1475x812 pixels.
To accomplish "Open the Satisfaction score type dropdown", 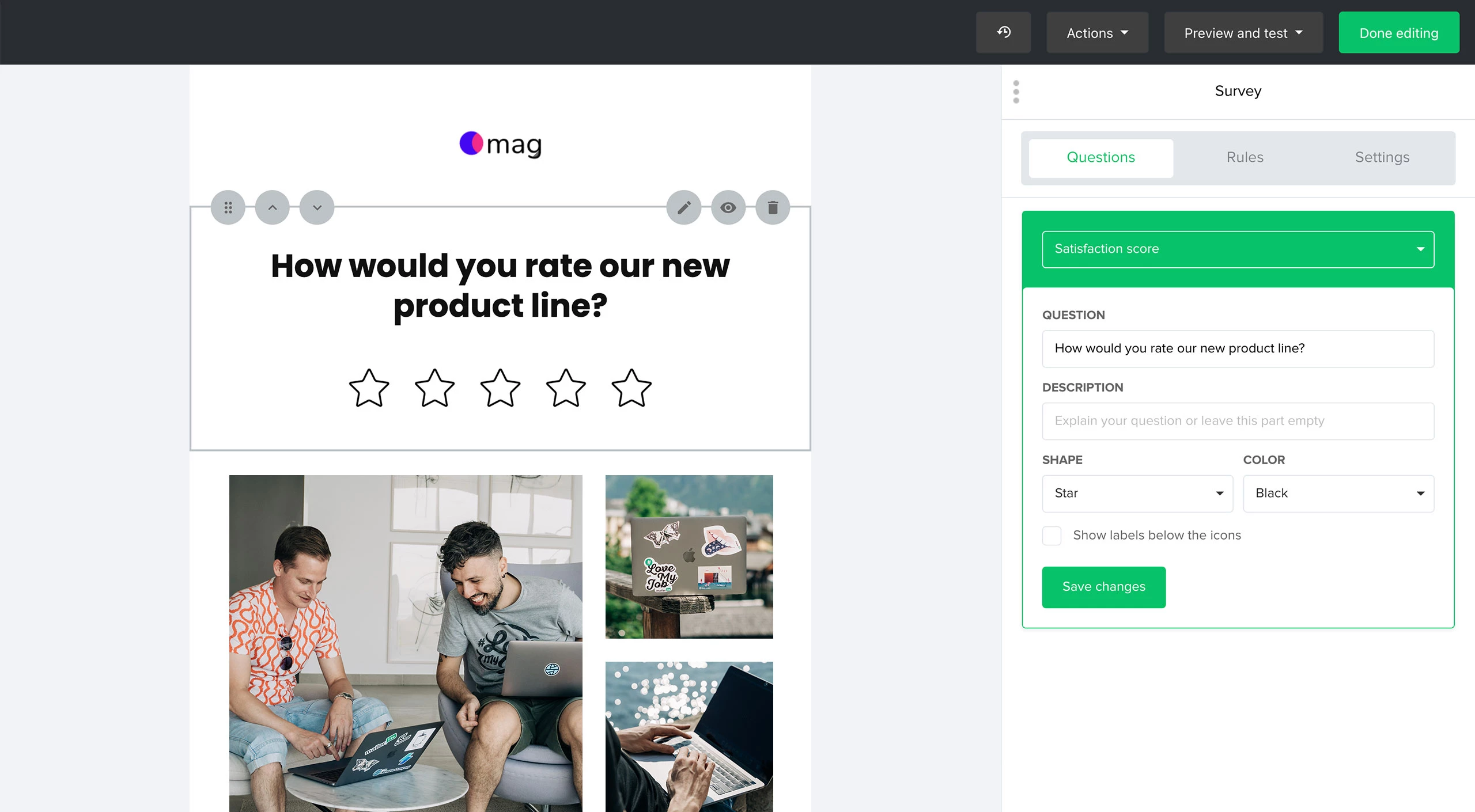I will (x=1238, y=249).
